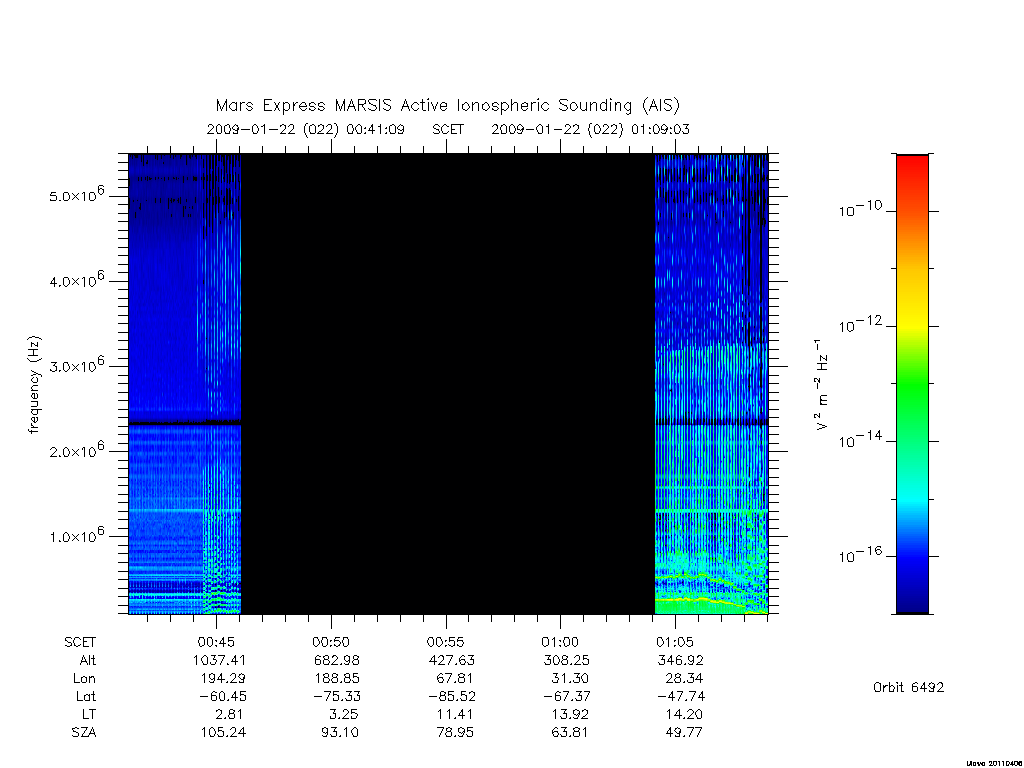This screenshot has height=768, width=1024.
Task: Click the Alt value 308.25
Action: pos(566,660)
